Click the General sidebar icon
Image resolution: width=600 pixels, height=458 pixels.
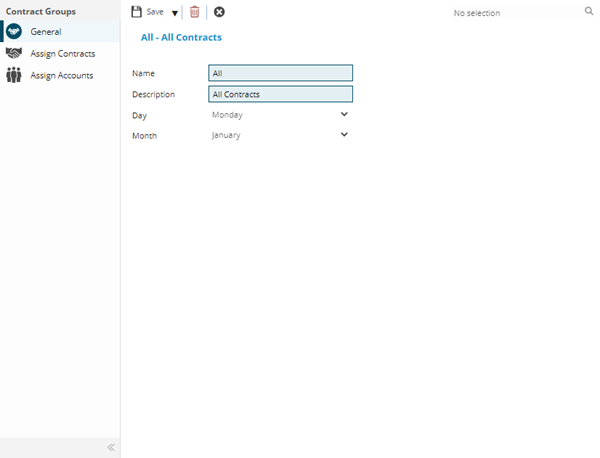tap(14, 32)
